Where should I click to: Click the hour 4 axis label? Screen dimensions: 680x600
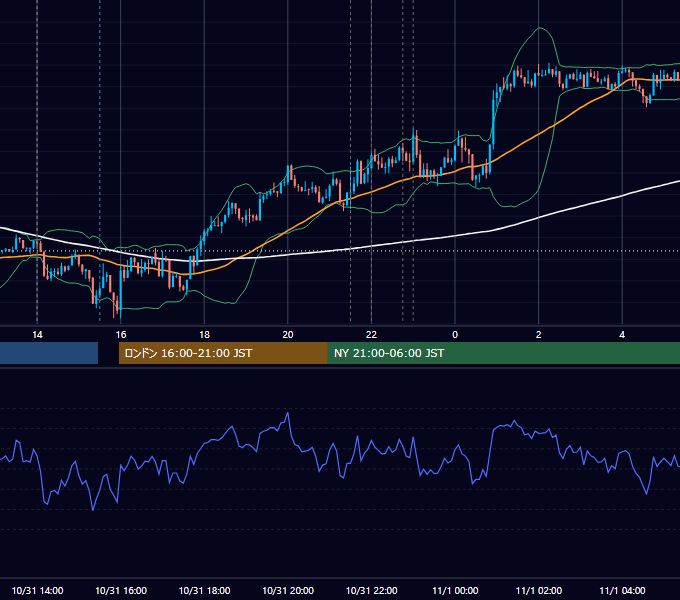pos(622,334)
